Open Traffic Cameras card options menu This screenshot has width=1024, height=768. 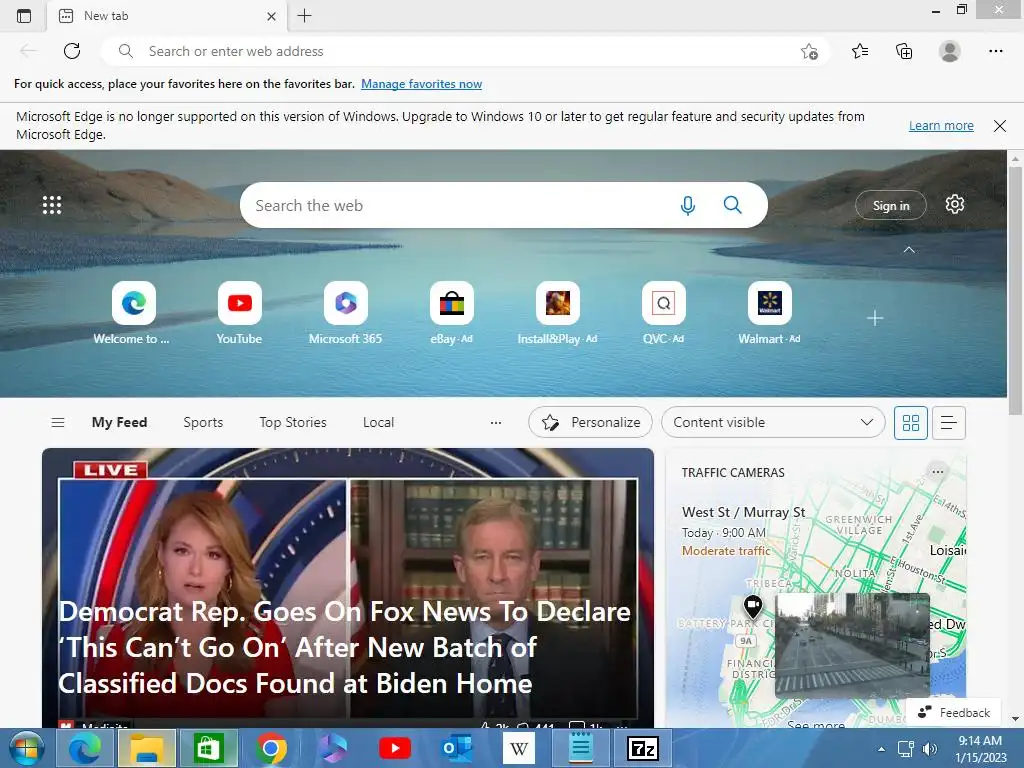(x=938, y=472)
